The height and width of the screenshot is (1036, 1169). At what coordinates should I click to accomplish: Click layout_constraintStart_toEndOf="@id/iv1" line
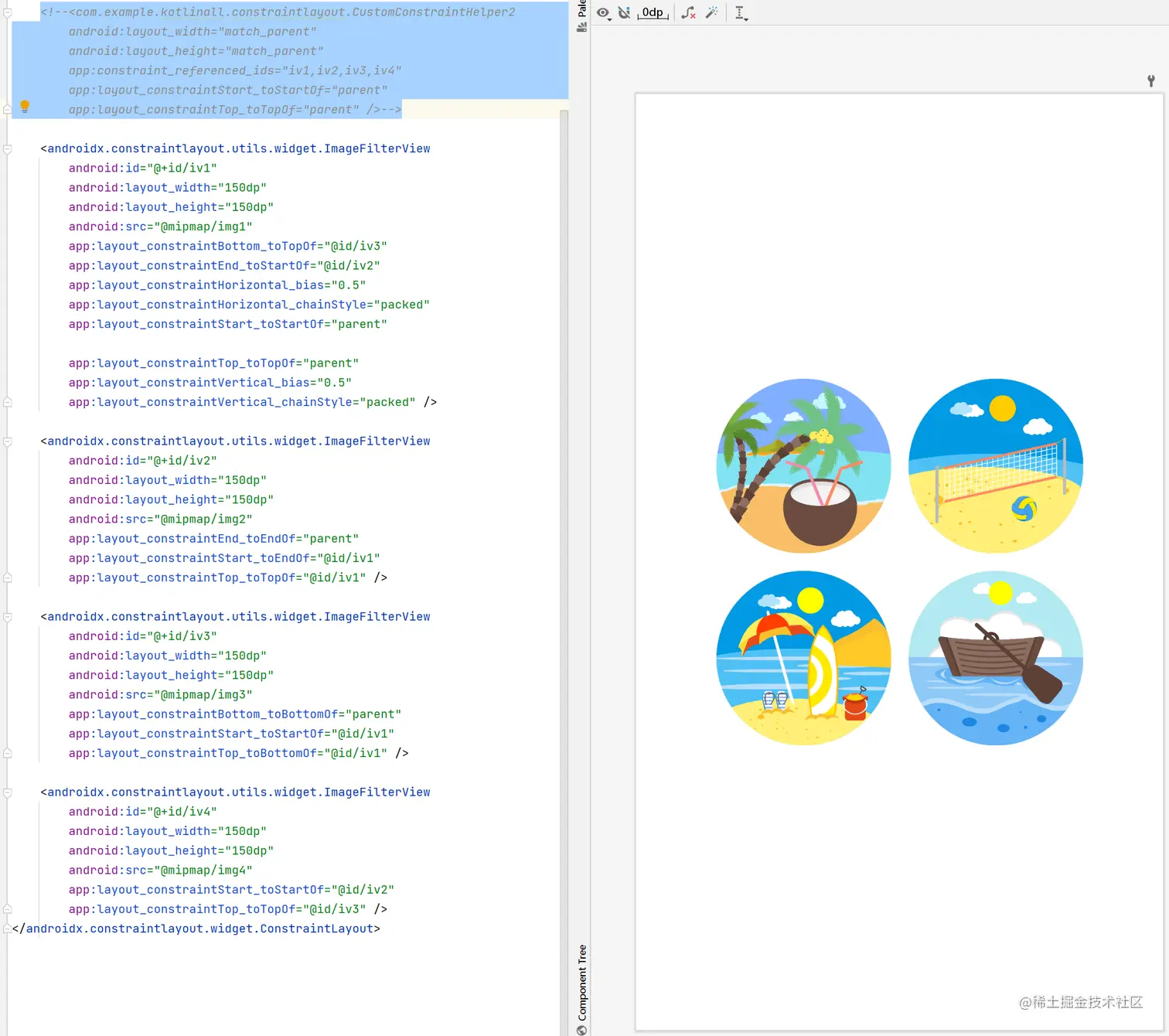click(224, 558)
